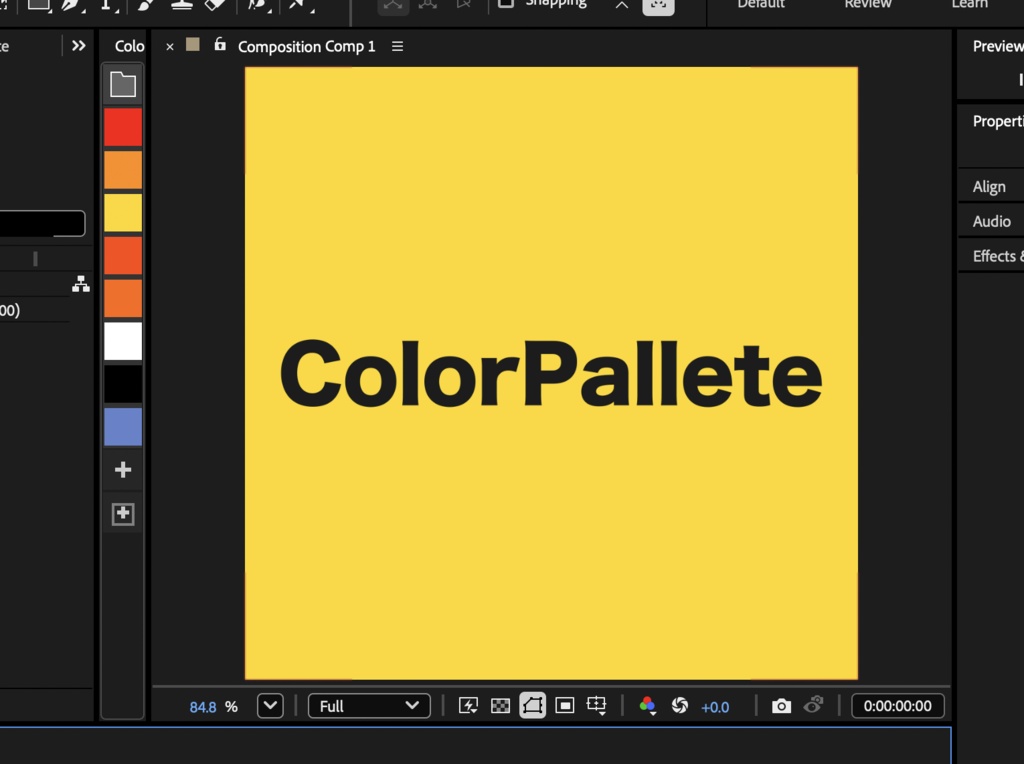Open the Magnification ratio dropdown
Viewport: 1024px width, 764px height.
click(x=269, y=706)
